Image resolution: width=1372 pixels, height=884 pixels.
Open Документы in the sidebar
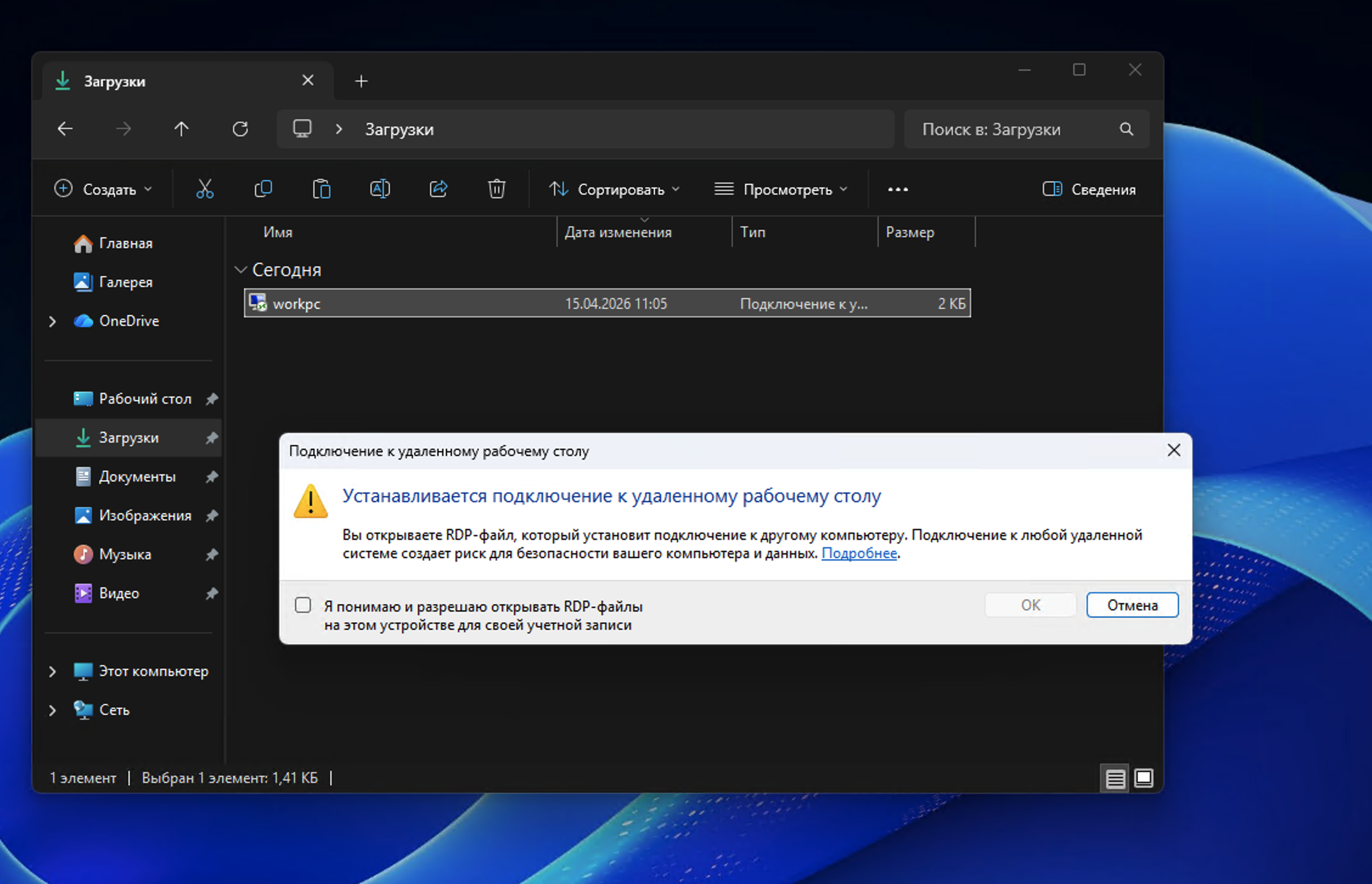tap(137, 477)
